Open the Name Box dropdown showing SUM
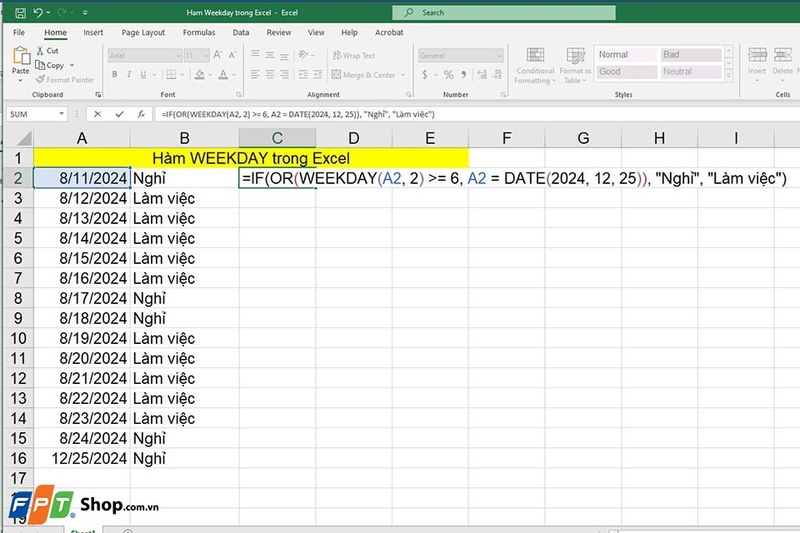The image size is (800, 533). click(x=61, y=114)
